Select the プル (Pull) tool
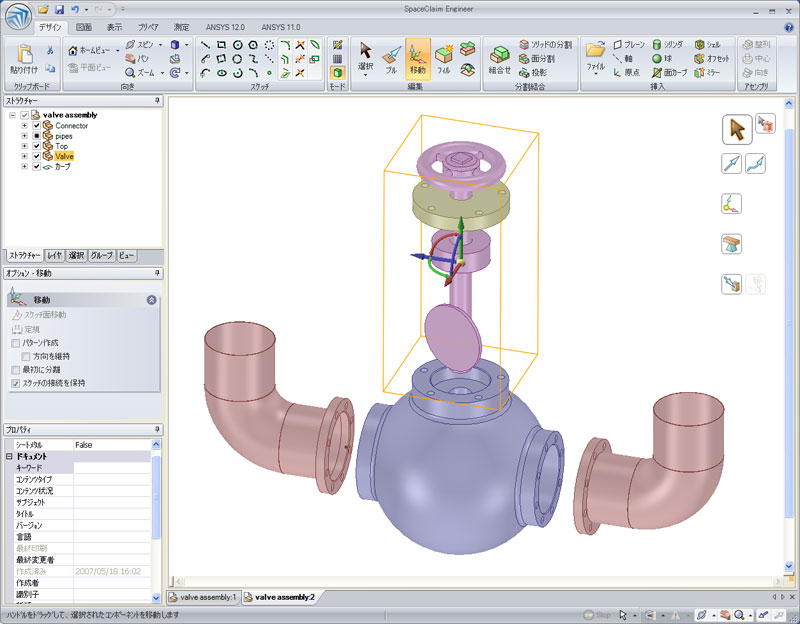The height and width of the screenshot is (624, 800). (x=391, y=56)
